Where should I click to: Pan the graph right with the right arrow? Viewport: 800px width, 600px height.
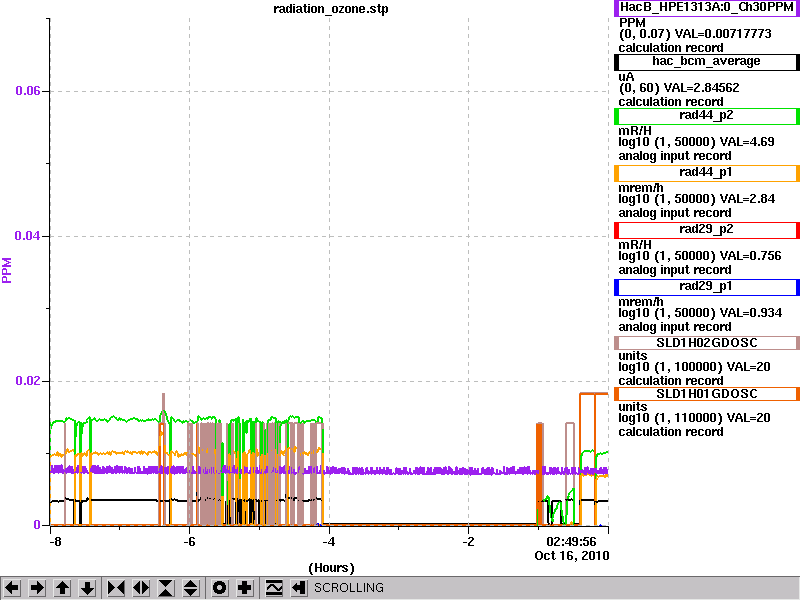point(37,588)
